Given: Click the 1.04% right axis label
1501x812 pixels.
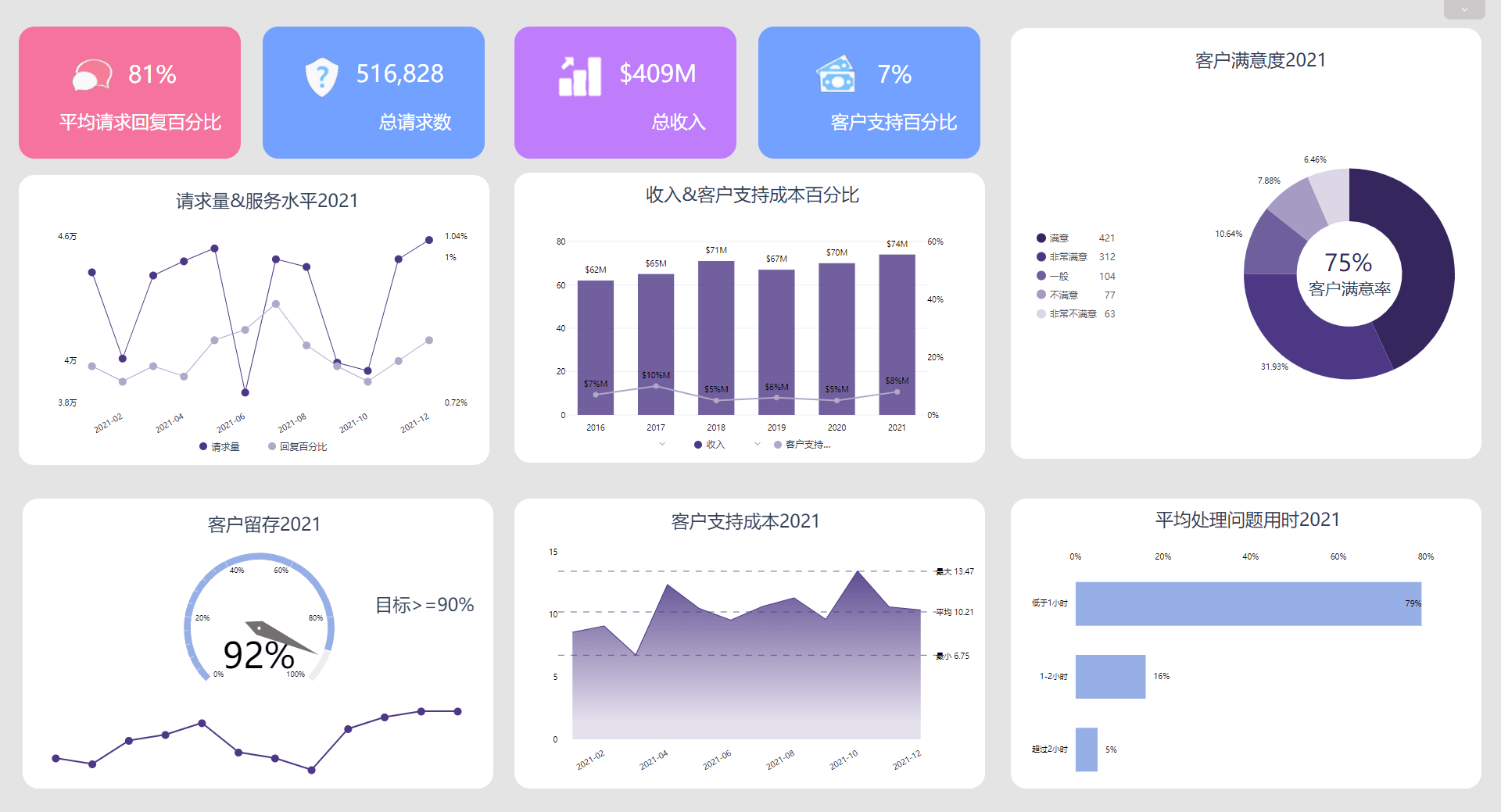Looking at the screenshot, I should pos(456,236).
